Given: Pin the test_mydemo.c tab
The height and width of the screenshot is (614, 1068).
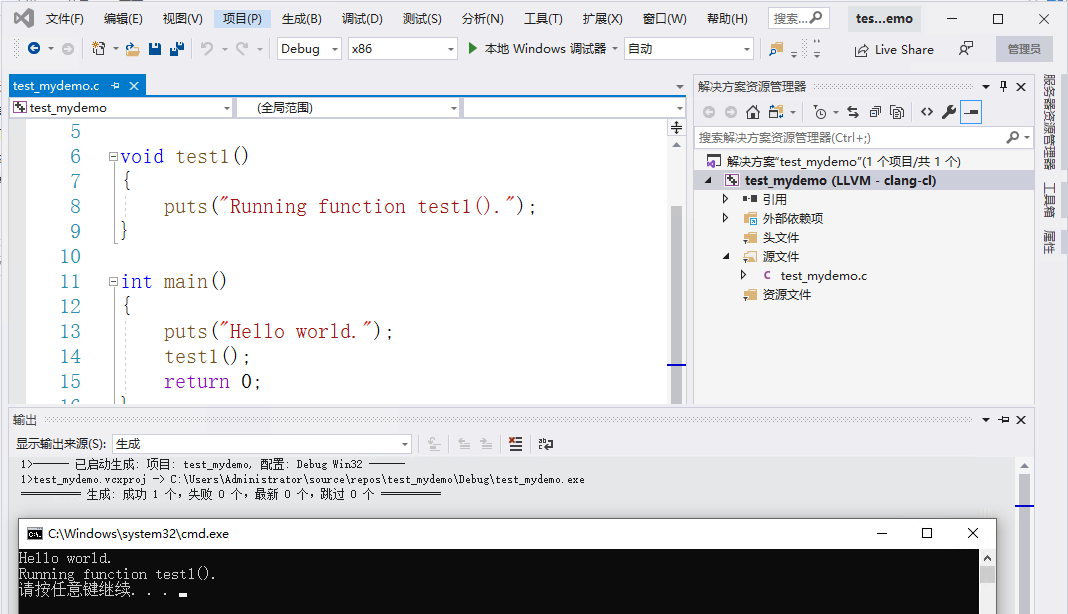Looking at the screenshot, I should click(x=115, y=86).
